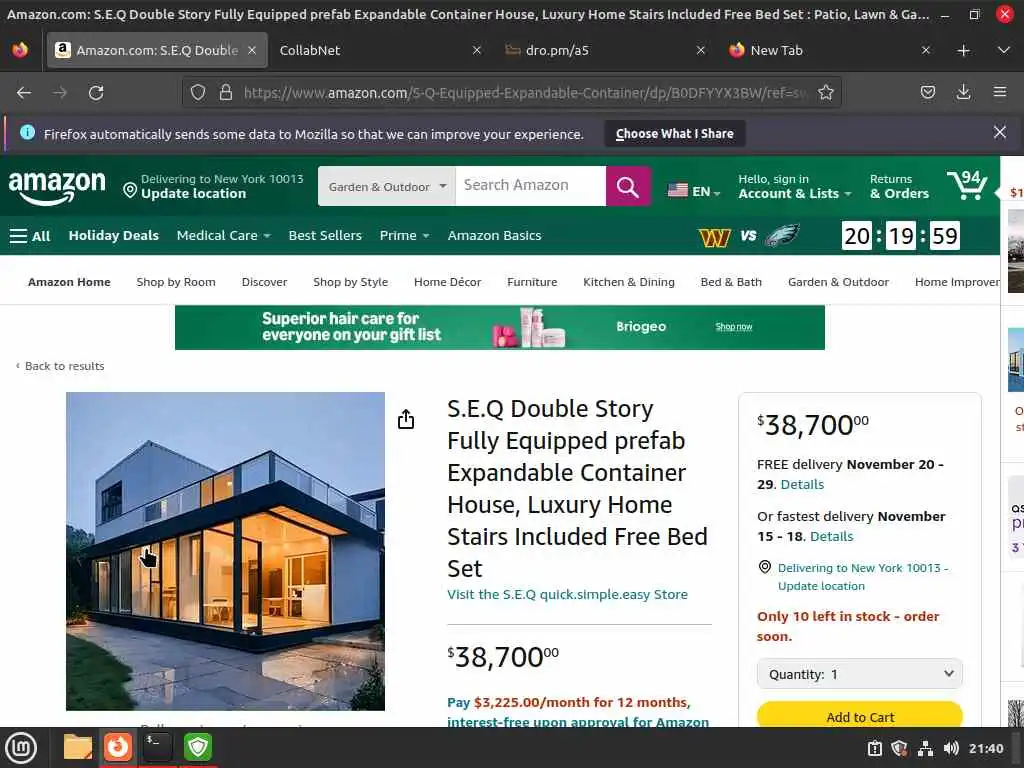Expand the Prime dropdown menu
The image size is (1024, 768).
(x=404, y=236)
